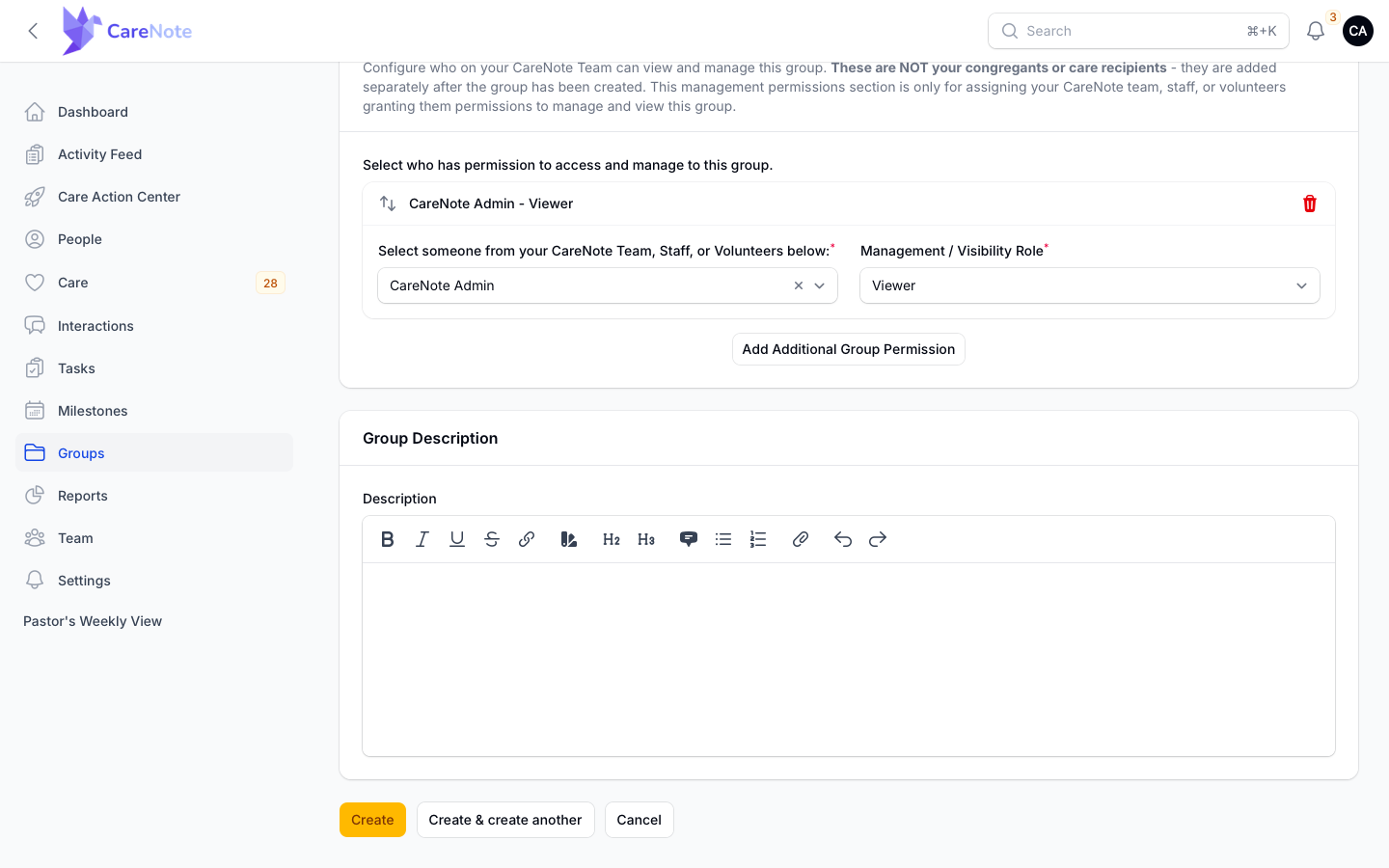This screenshot has height=868, width=1389.
Task: Open Activity Feed page
Action: coord(154,154)
